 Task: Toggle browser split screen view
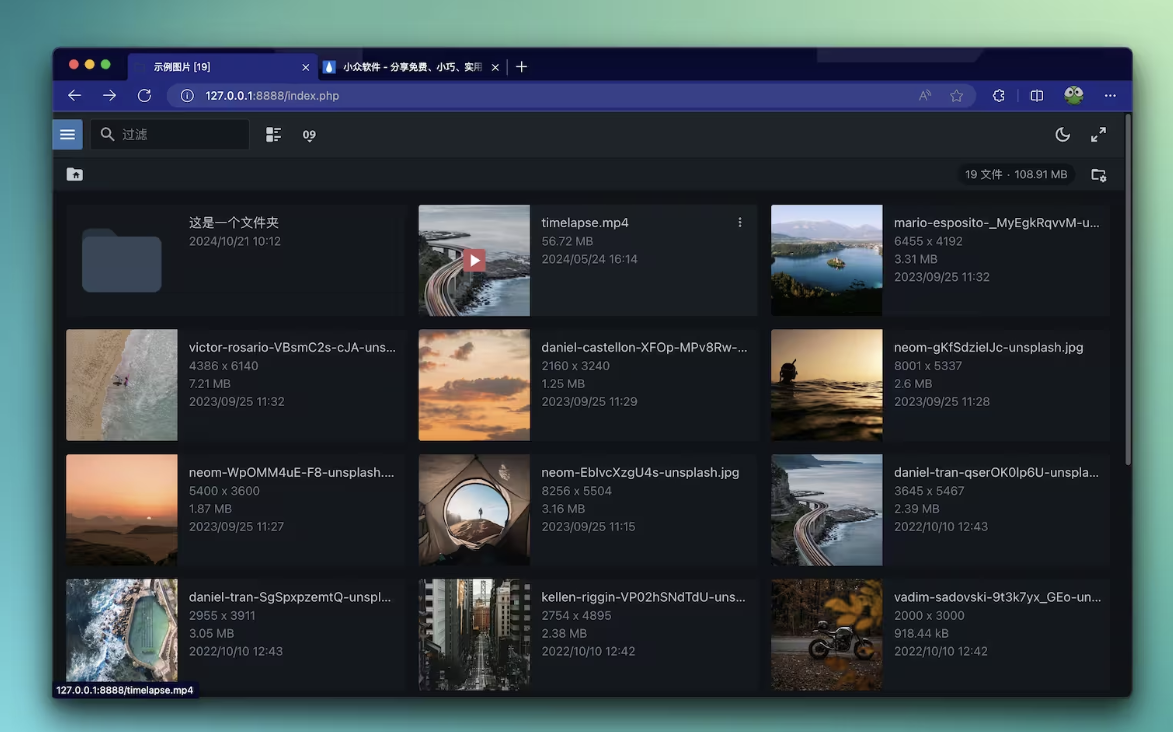coord(1036,96)
